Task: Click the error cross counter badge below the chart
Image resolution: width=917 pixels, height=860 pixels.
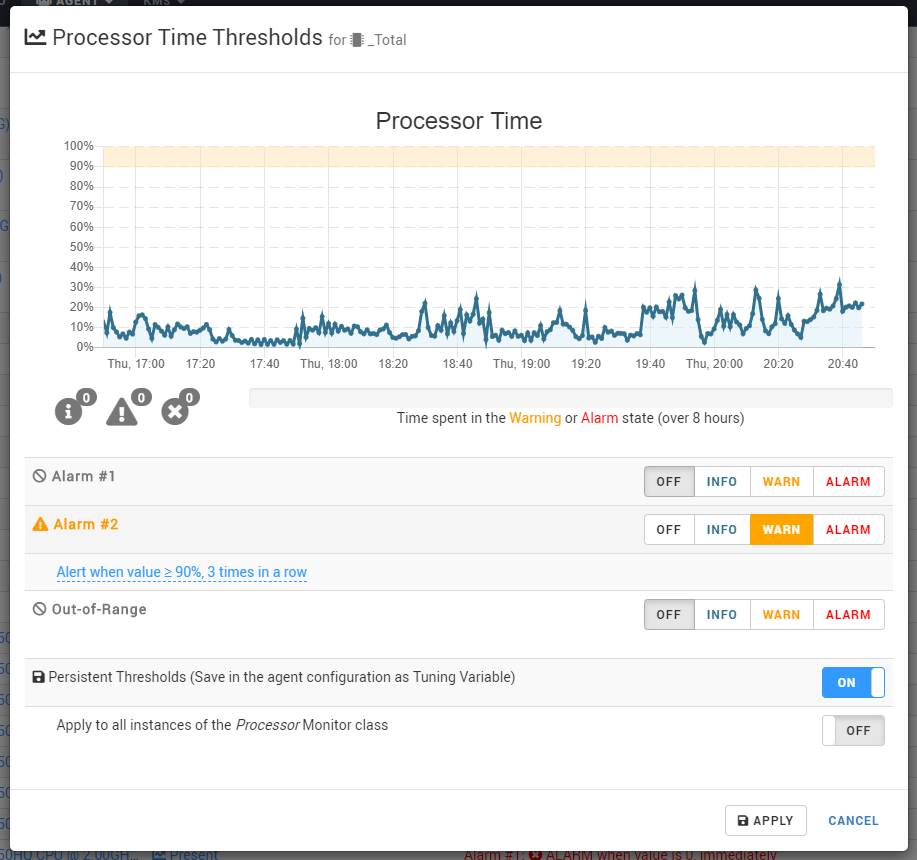Action: 174,410
